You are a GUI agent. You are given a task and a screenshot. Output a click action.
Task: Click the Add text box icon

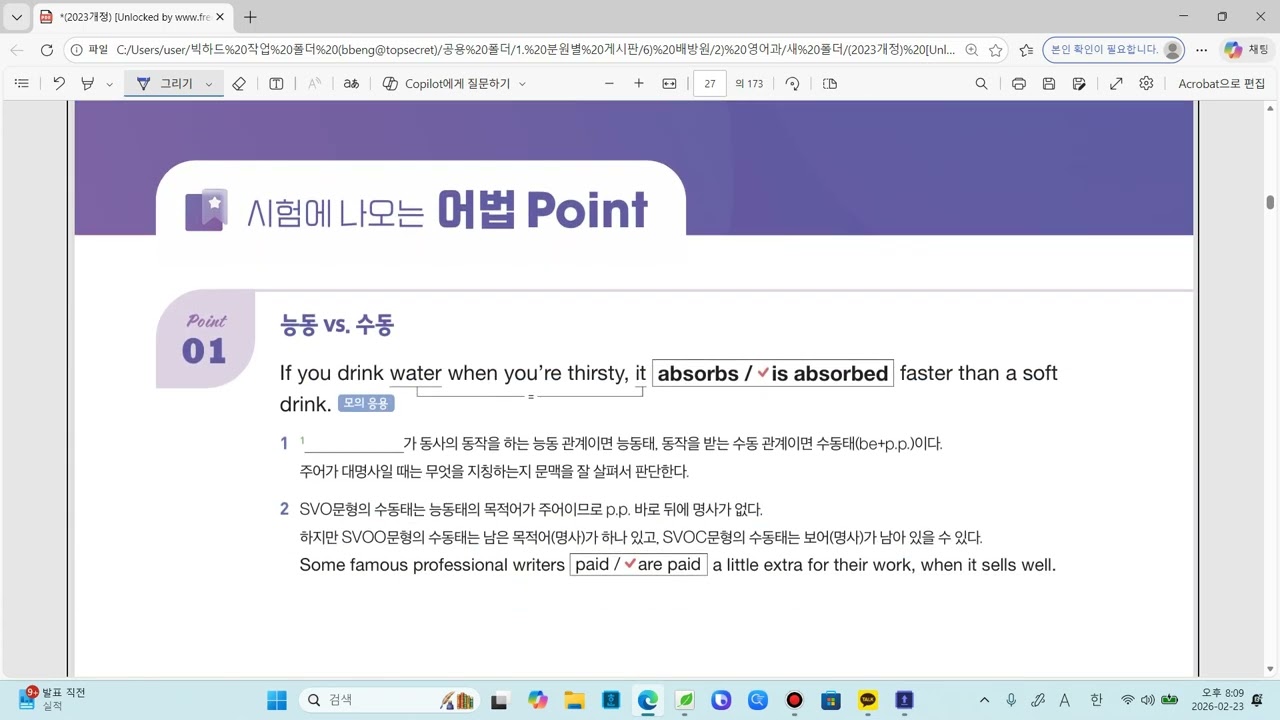tap(277, 84)
